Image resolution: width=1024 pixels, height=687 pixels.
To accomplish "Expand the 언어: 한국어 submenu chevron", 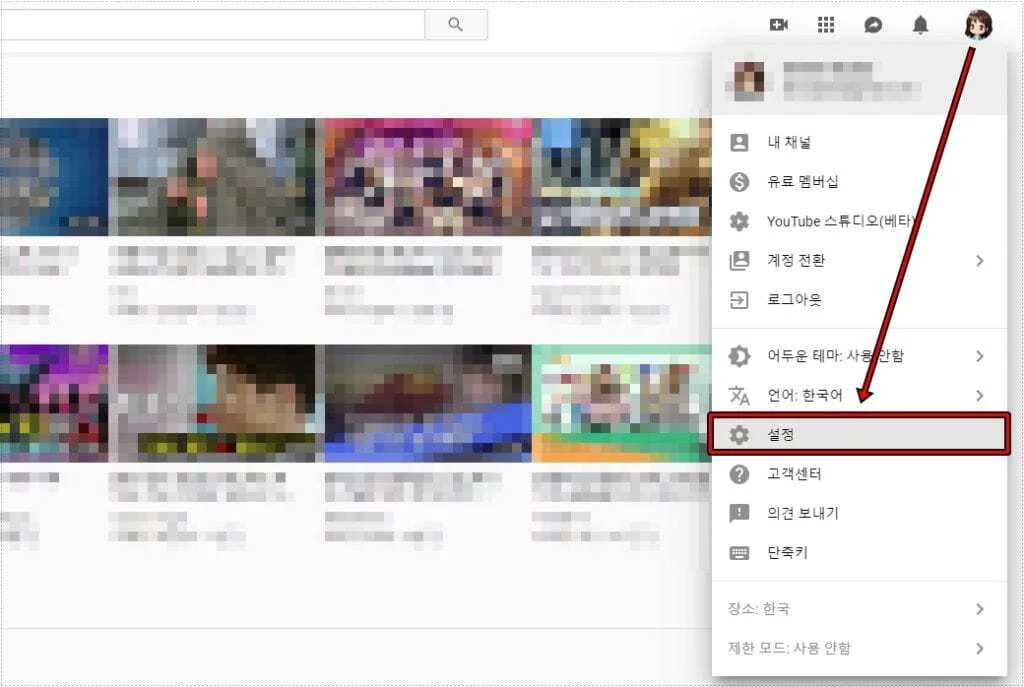I will click(x=980, y=395).
